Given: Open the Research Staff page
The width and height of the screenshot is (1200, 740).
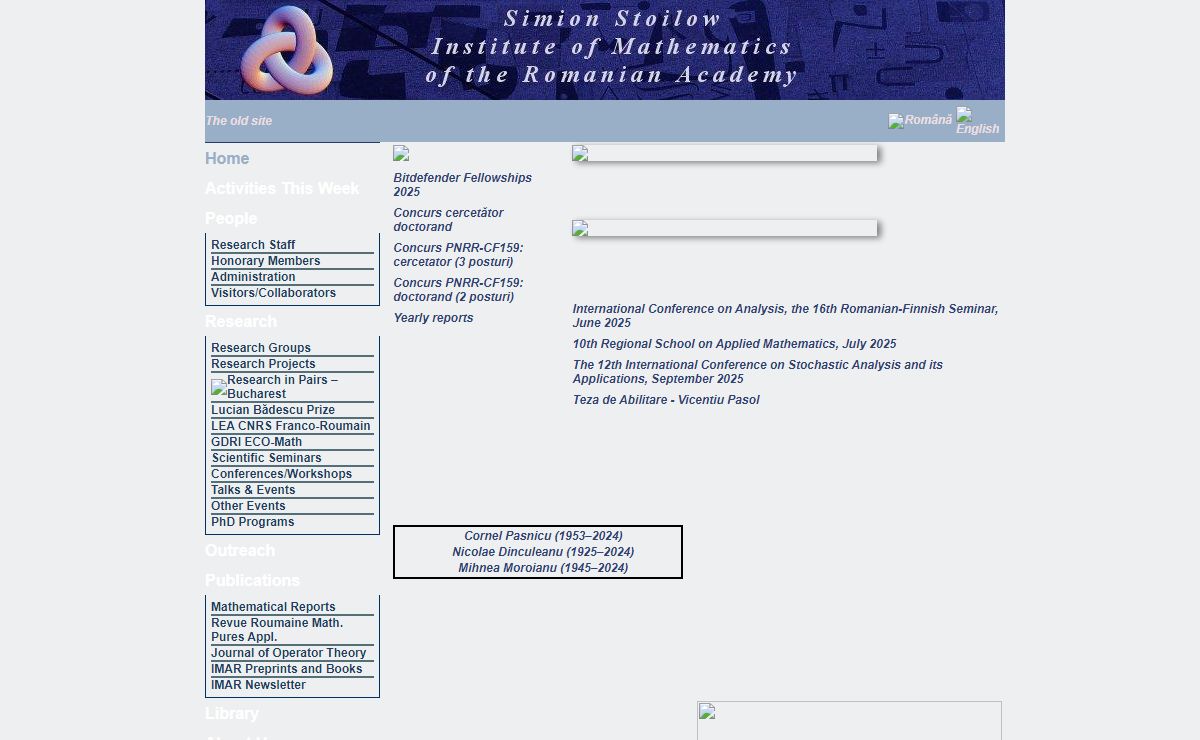Looking at the screenshot, I should tap(253, 245).
